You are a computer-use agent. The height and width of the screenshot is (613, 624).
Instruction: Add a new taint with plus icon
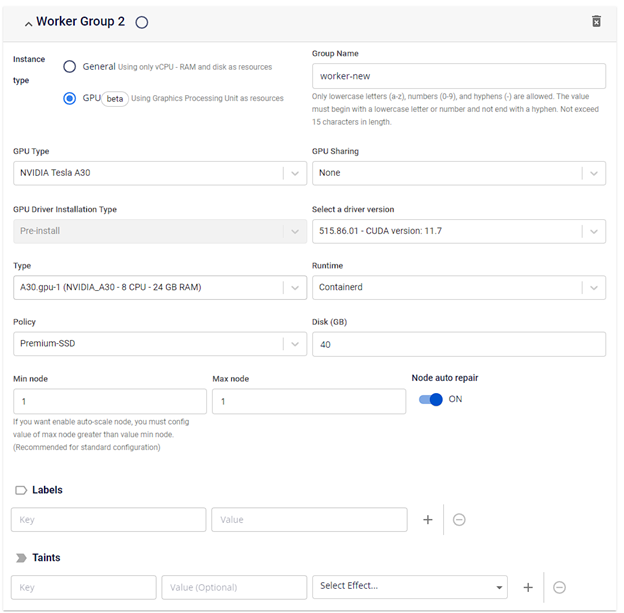[528, 587]
